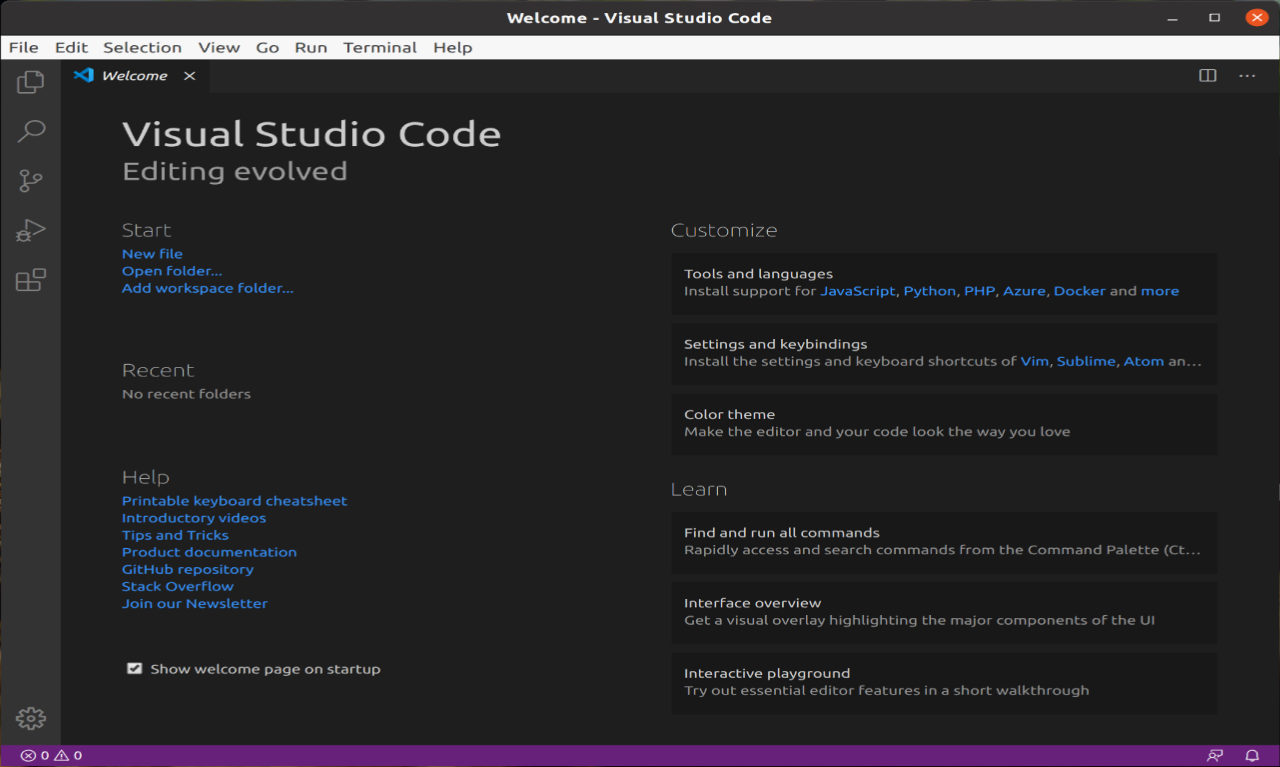Install Python language support link
Viewport: 1280px width, 767px height.
(x=930, y=291)
